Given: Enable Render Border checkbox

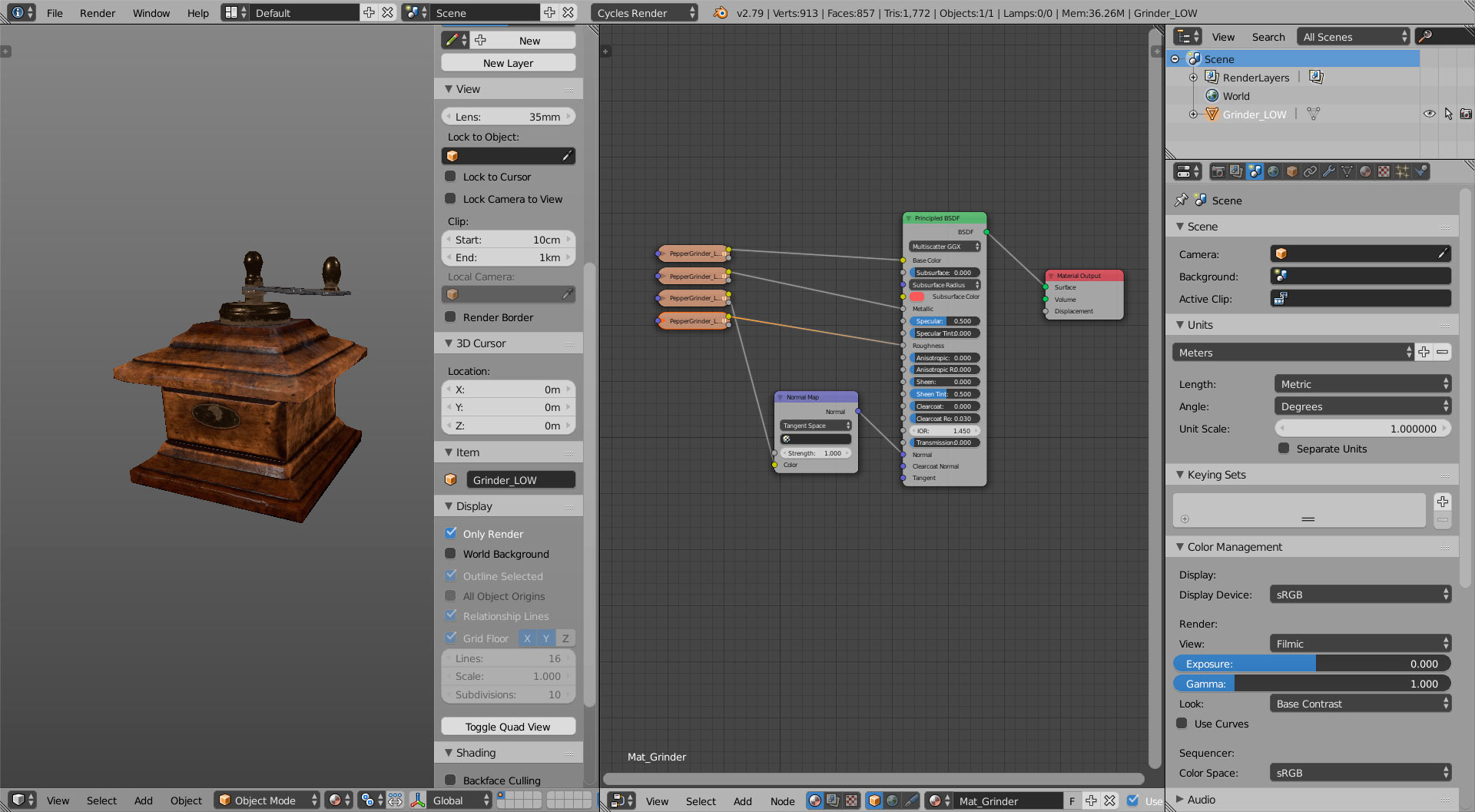Looking at the screenshot, I should 451,317.
